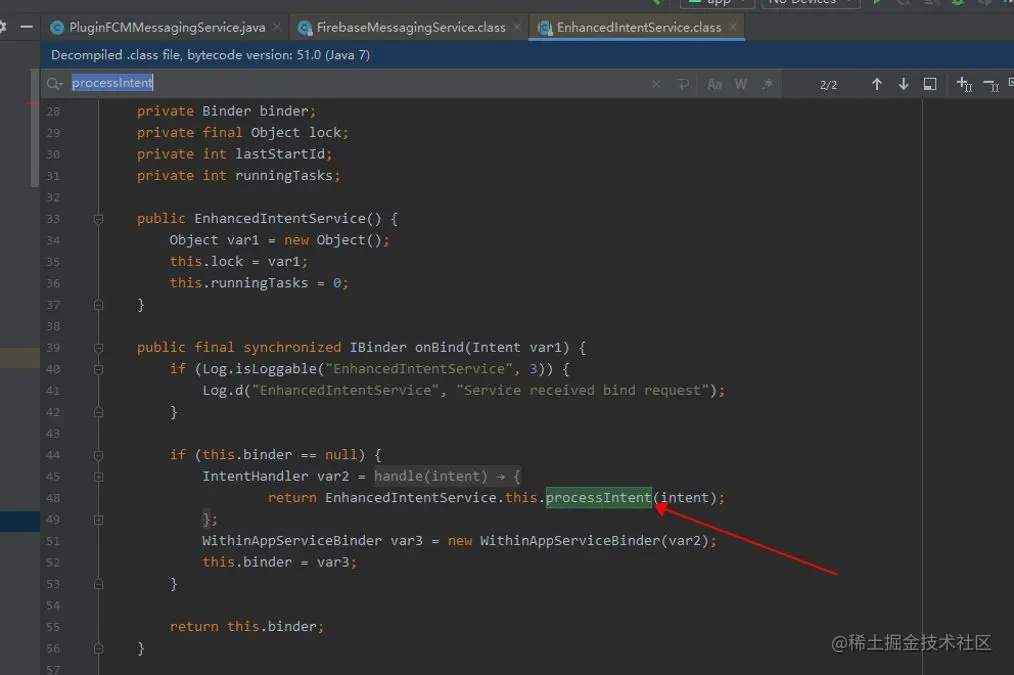The width and height of the screenshot is (1014, 675).
Task: Click the runningTasks field declaration line 31
Action: point(238,176)
